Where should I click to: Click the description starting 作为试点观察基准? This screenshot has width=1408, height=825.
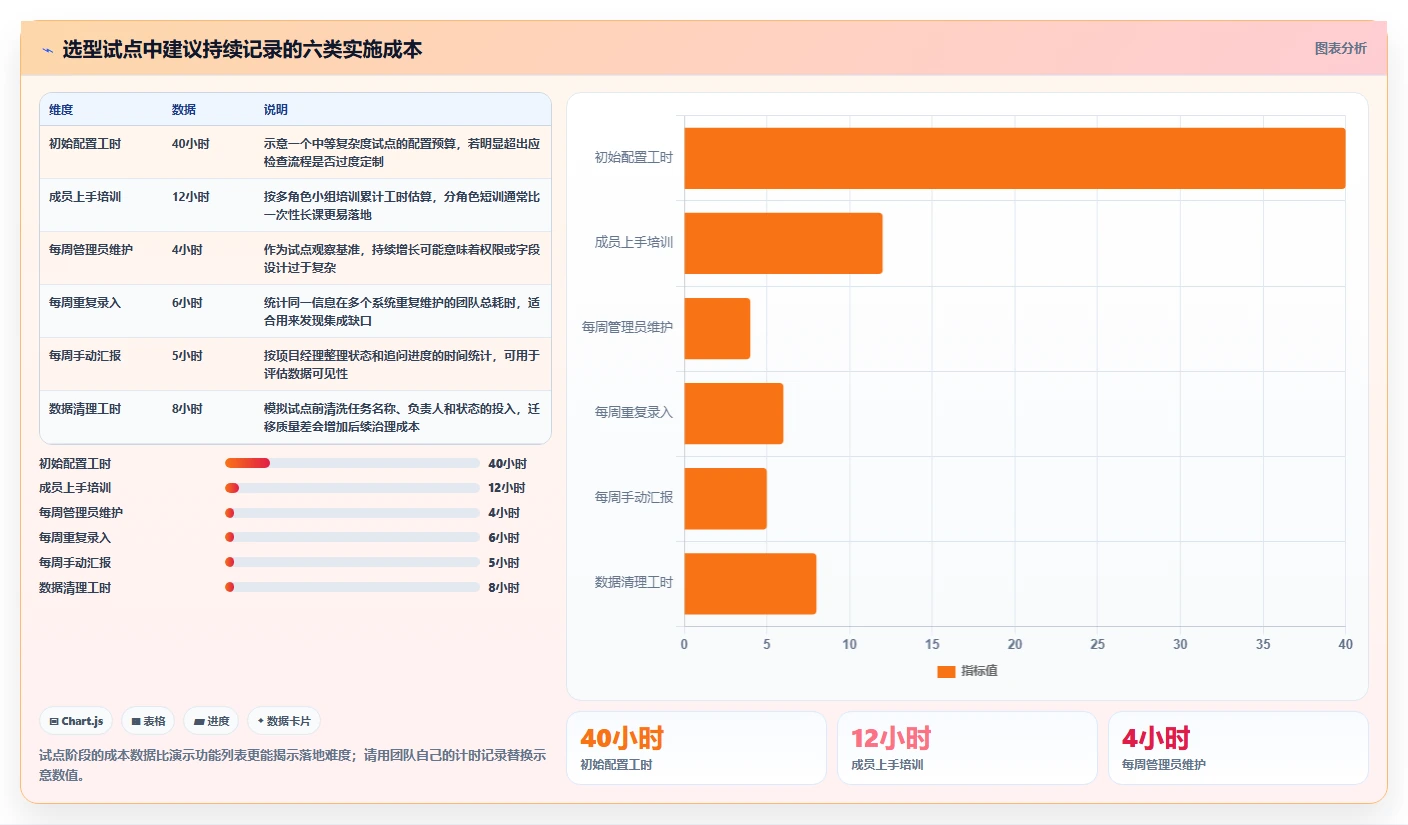tap(402, 258)
